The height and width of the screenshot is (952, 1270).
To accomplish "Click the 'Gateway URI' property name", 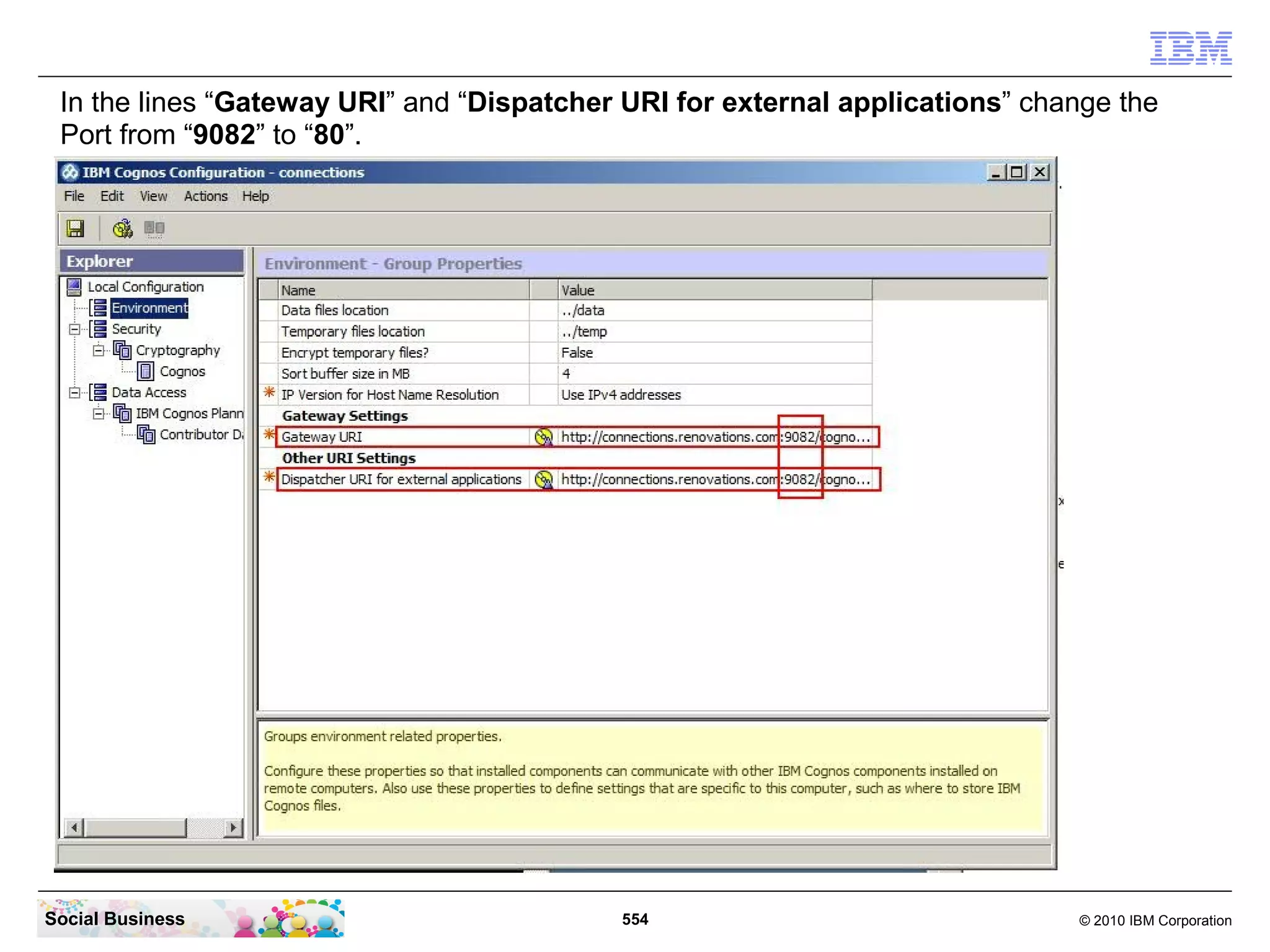I will (322, 437).
